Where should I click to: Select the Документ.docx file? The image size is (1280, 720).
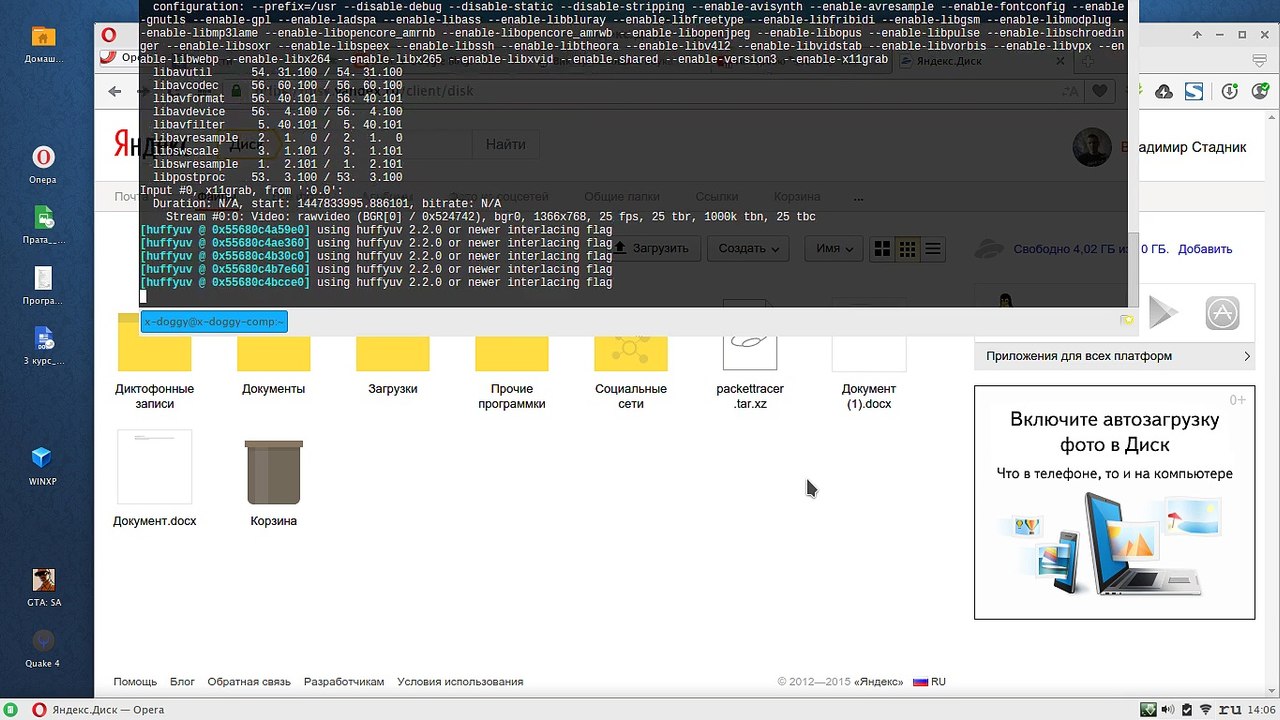pyautogui.click(x=154, y=478)
